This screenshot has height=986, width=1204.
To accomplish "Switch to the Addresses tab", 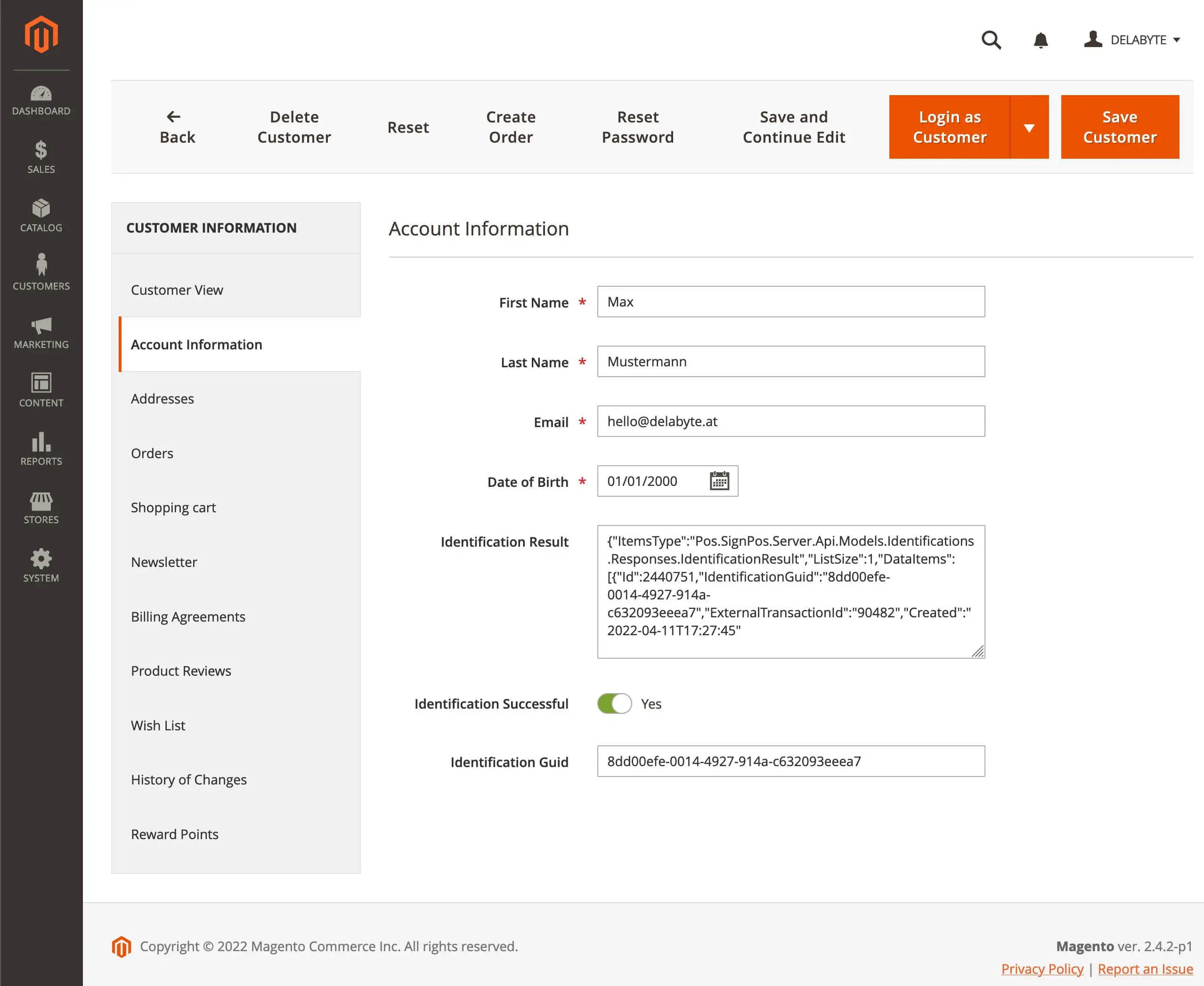I will 163,399.
